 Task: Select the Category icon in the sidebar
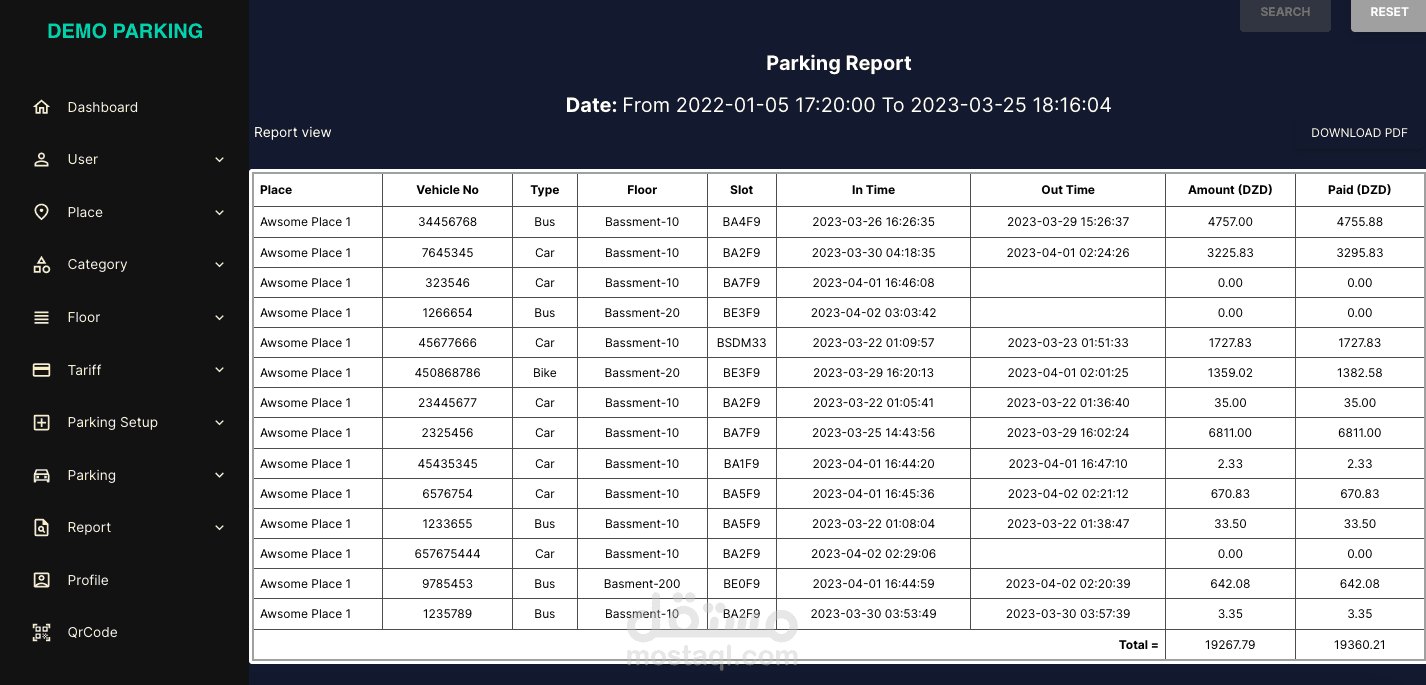click(41, 264)
